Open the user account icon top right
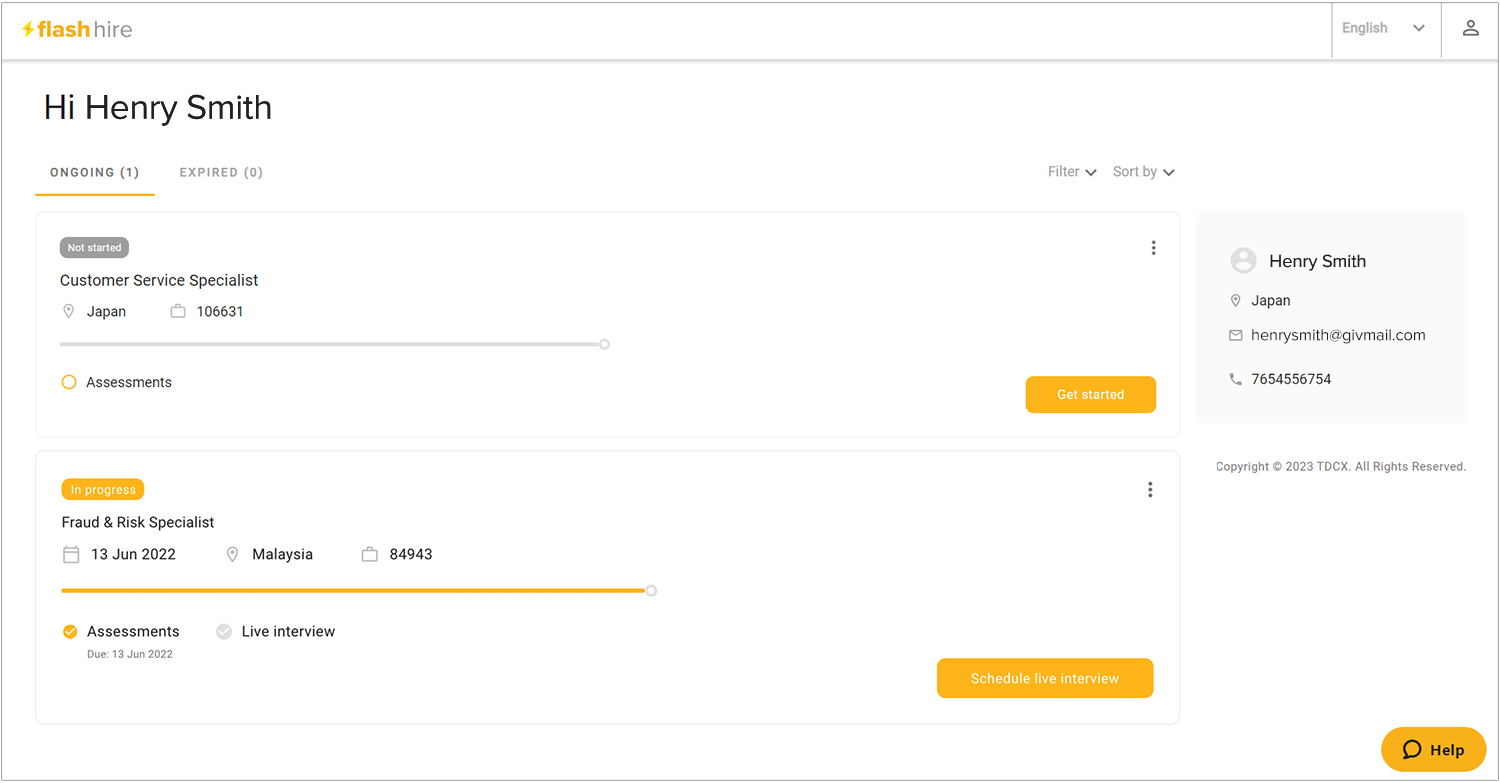This screenshot has height=783, width=1500. (x=1470, y=27)
